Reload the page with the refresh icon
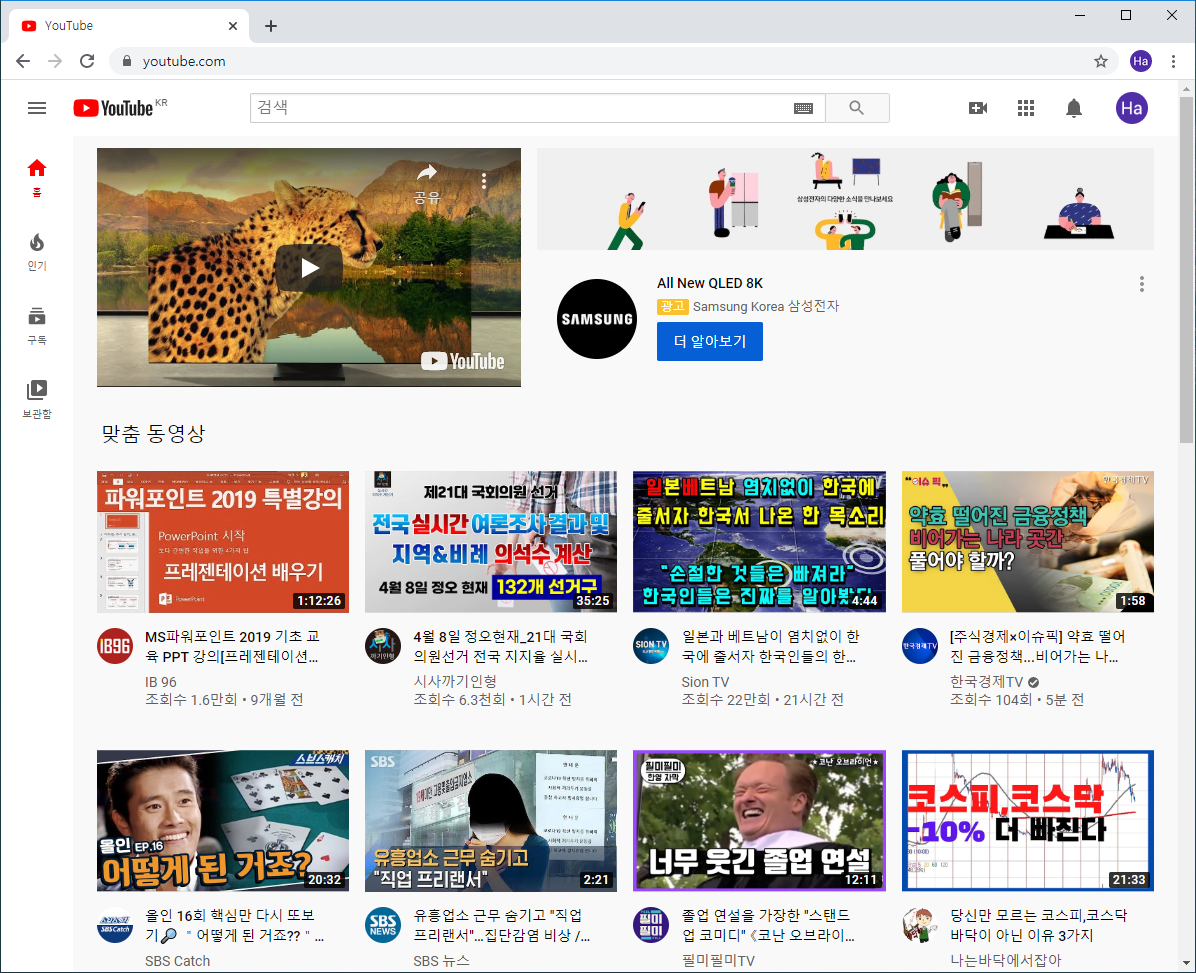This screenshot has height=973, width=1196. tap(87, 61)
